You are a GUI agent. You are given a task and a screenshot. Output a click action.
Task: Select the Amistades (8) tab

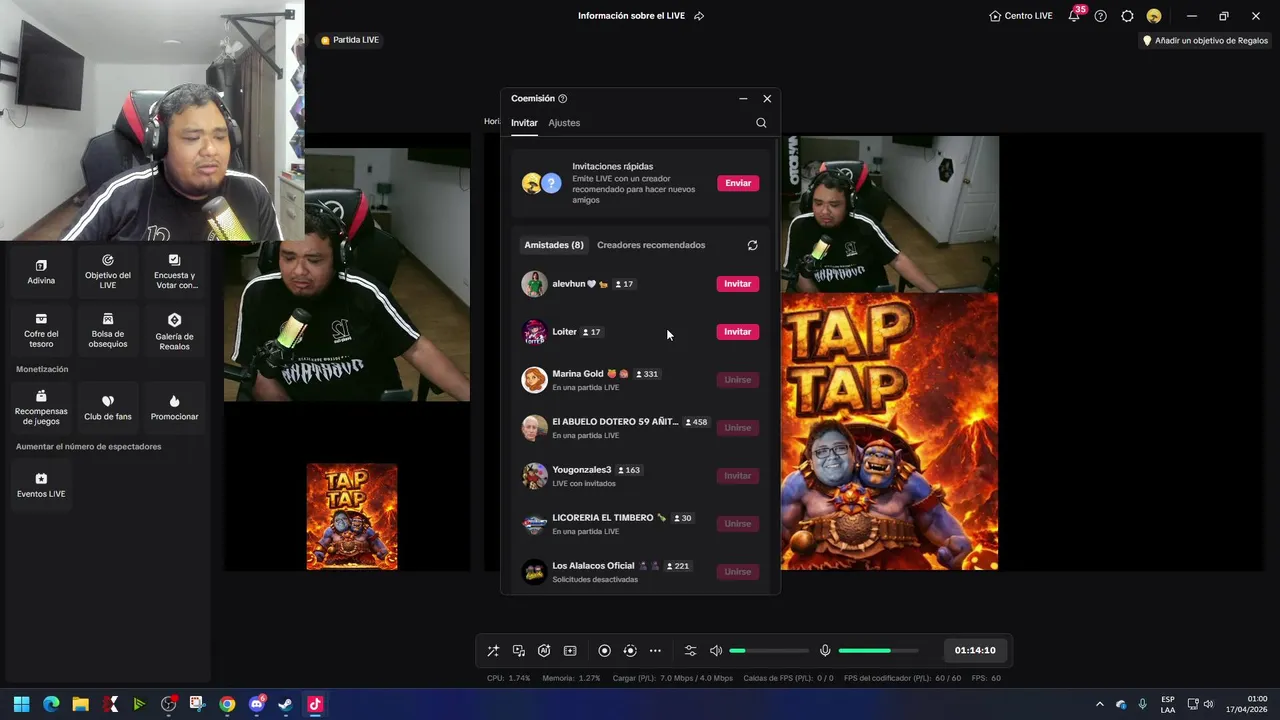(554, 245)
